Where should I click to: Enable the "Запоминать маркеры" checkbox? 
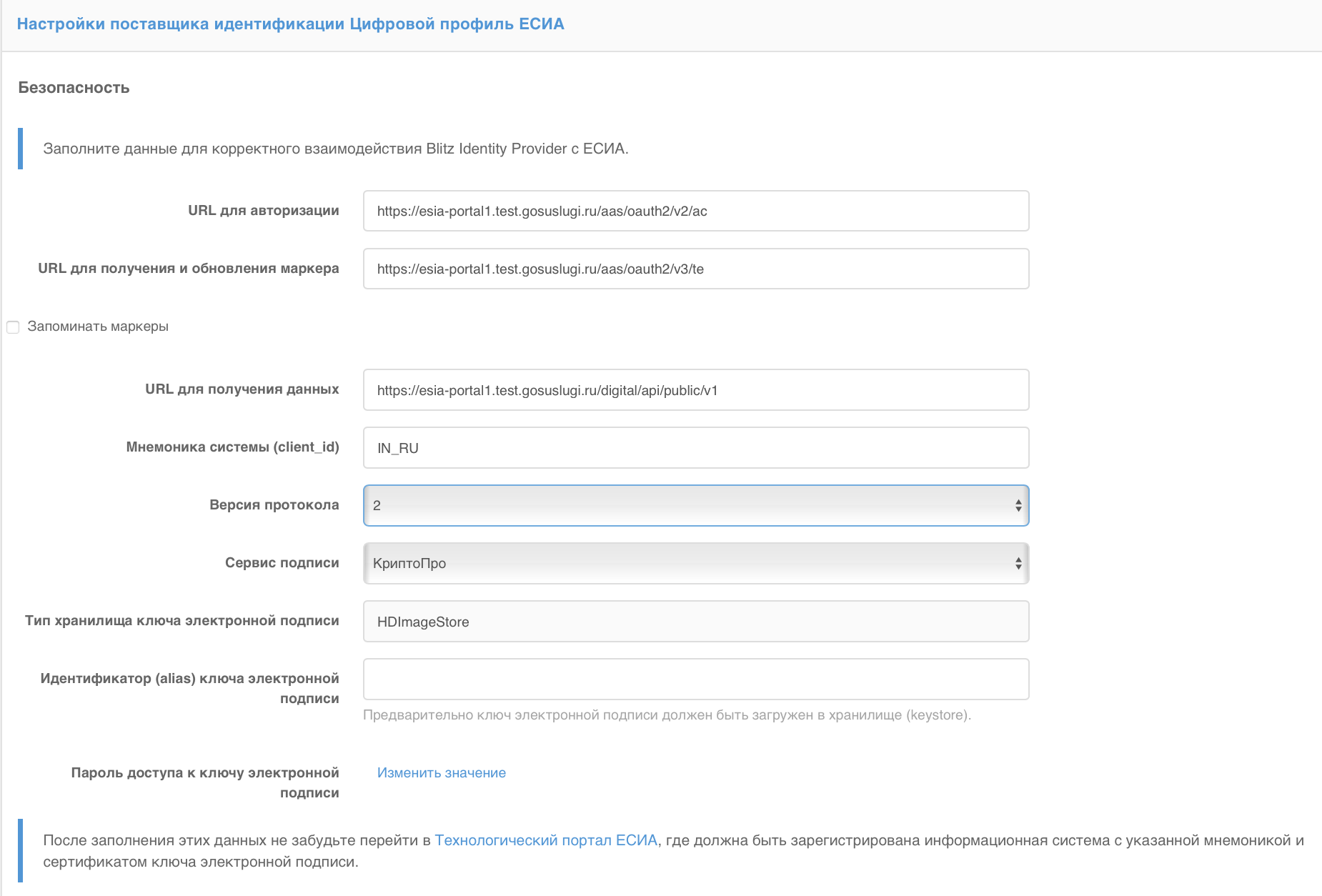click(x=13, y=327)
